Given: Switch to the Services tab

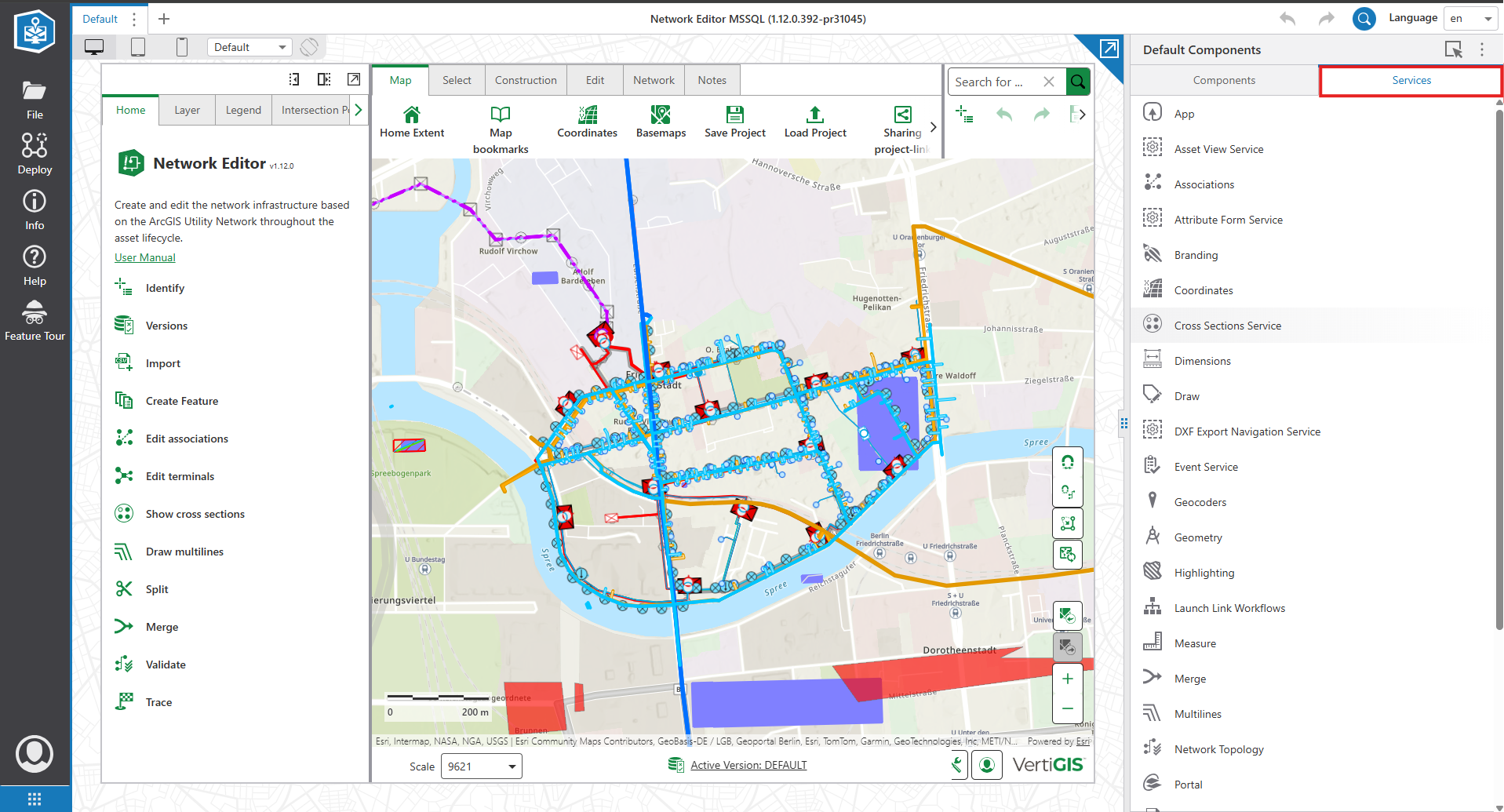Looking at the screenshot, I should (x=1411, y=80).
